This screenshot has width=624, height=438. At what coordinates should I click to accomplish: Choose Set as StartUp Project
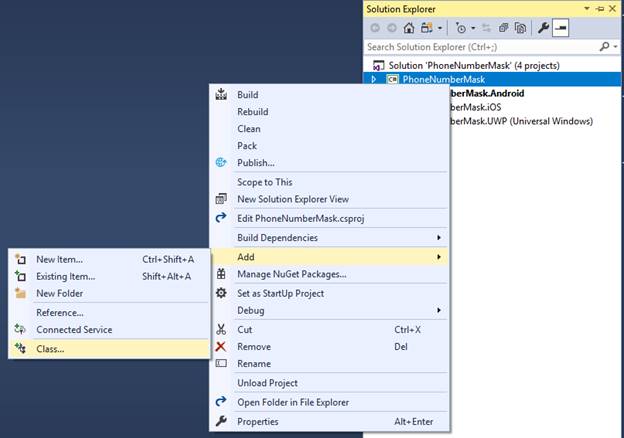click(x=281, y=294)
